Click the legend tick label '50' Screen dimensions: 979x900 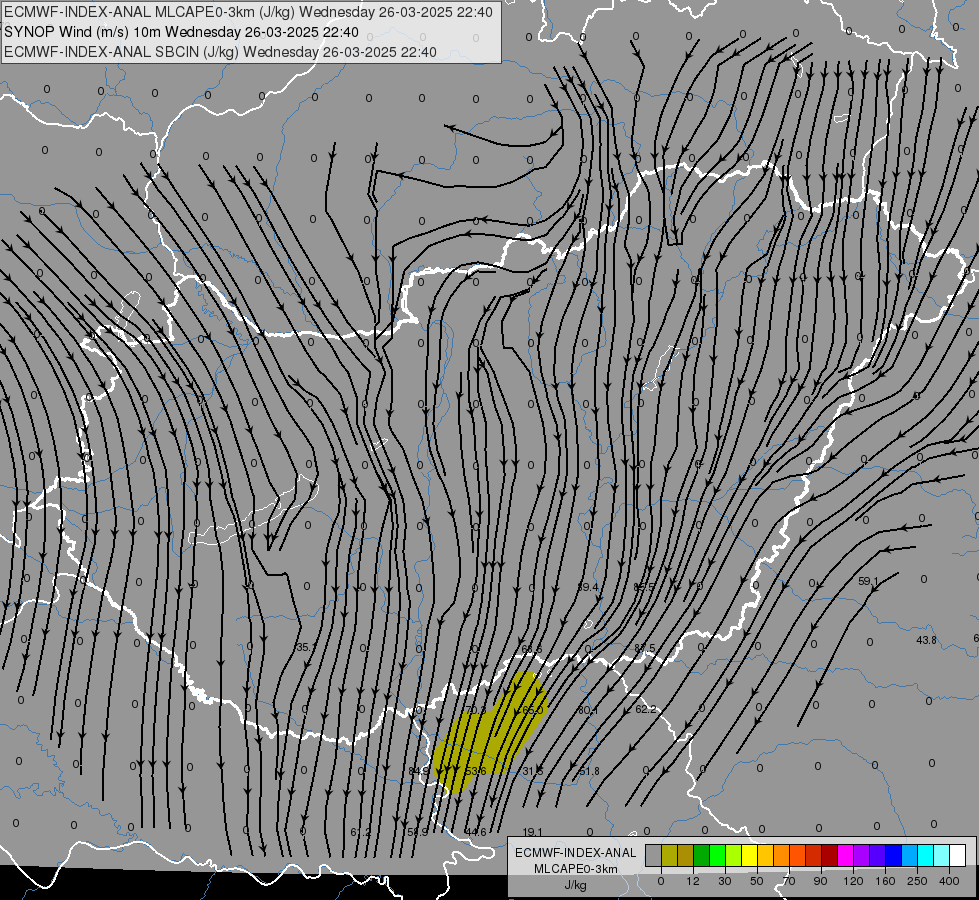coord(757,881)
